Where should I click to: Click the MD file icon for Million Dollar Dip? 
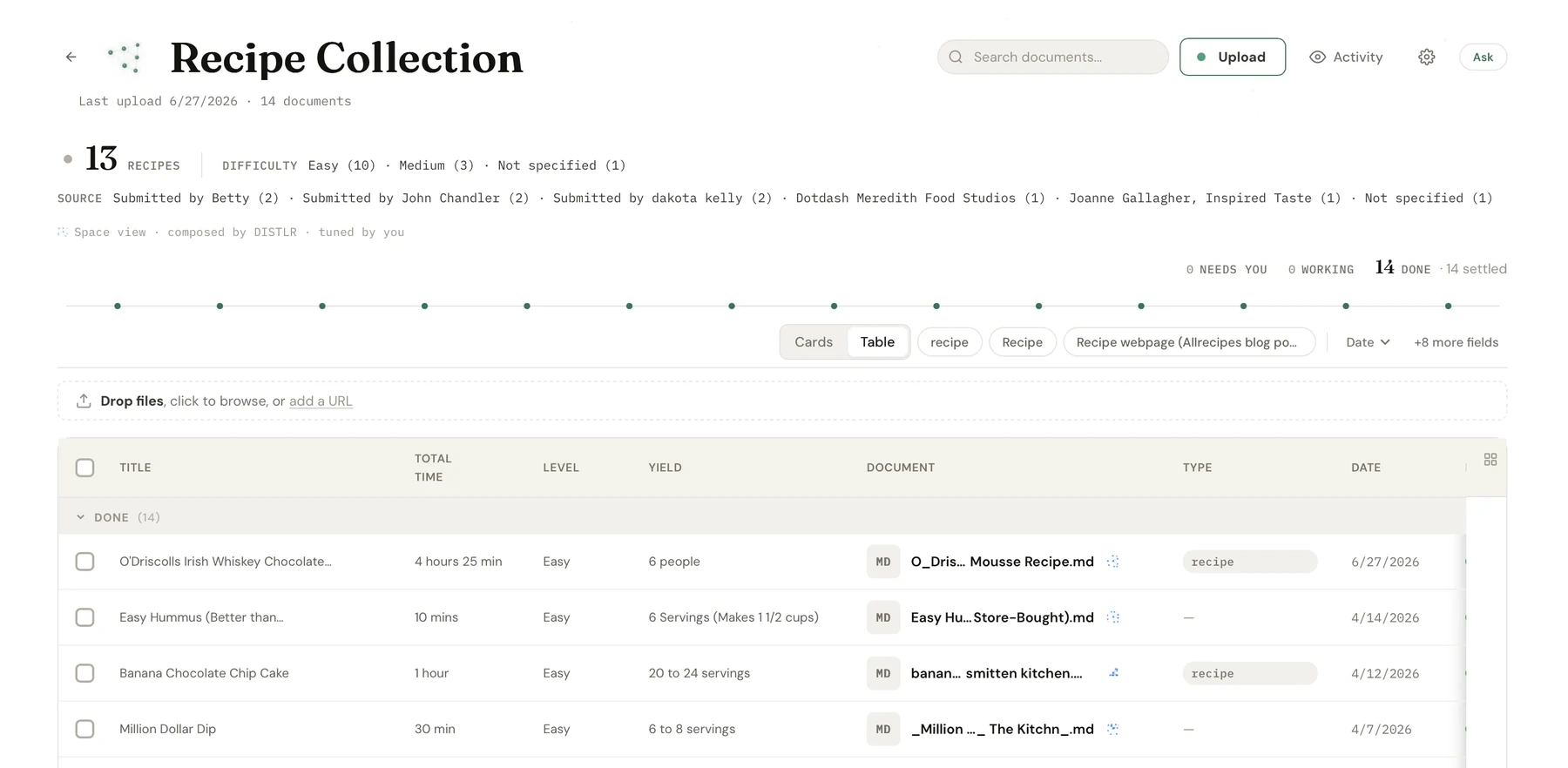tap(882, 729)
